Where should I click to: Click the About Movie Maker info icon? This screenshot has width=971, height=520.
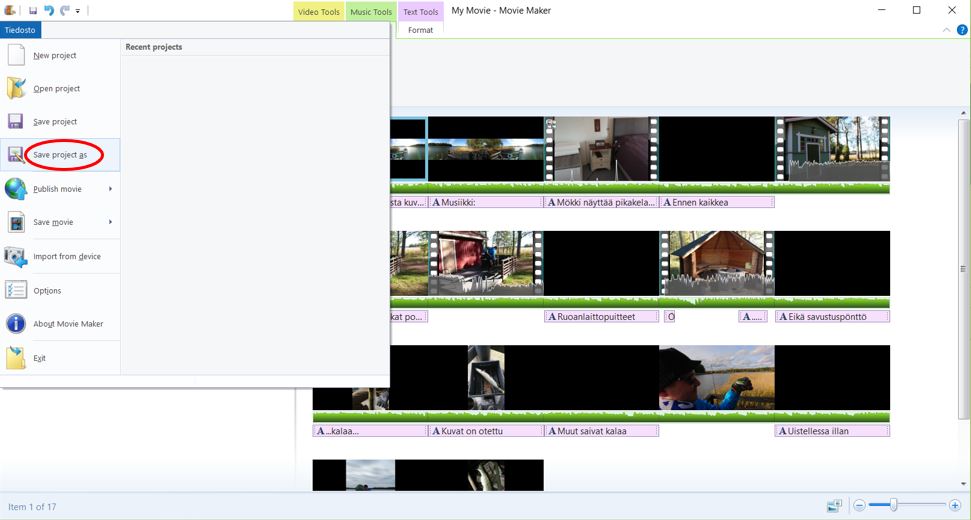(x=16, y=324)
